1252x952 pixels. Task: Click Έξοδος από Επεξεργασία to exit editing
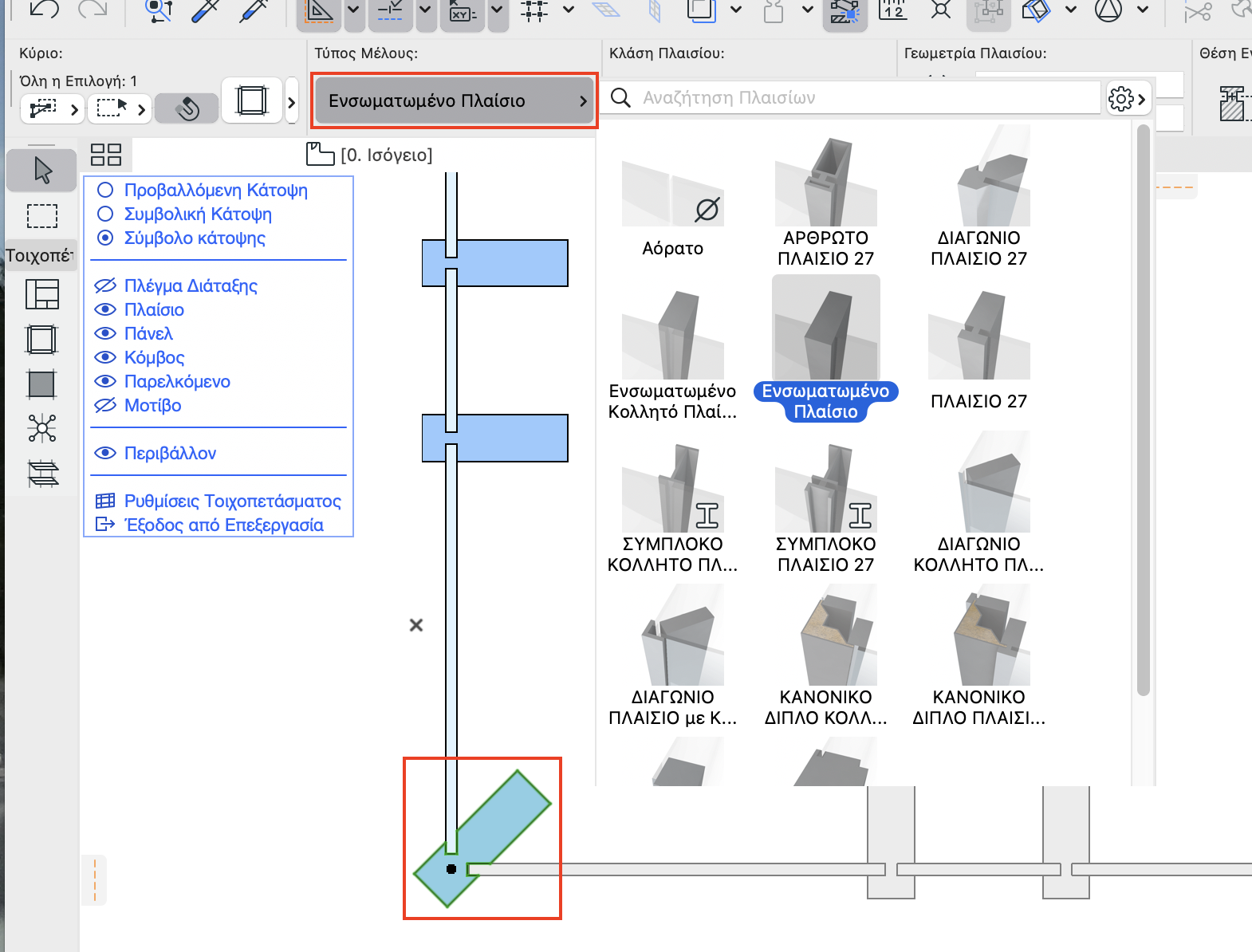pos(223,525)
